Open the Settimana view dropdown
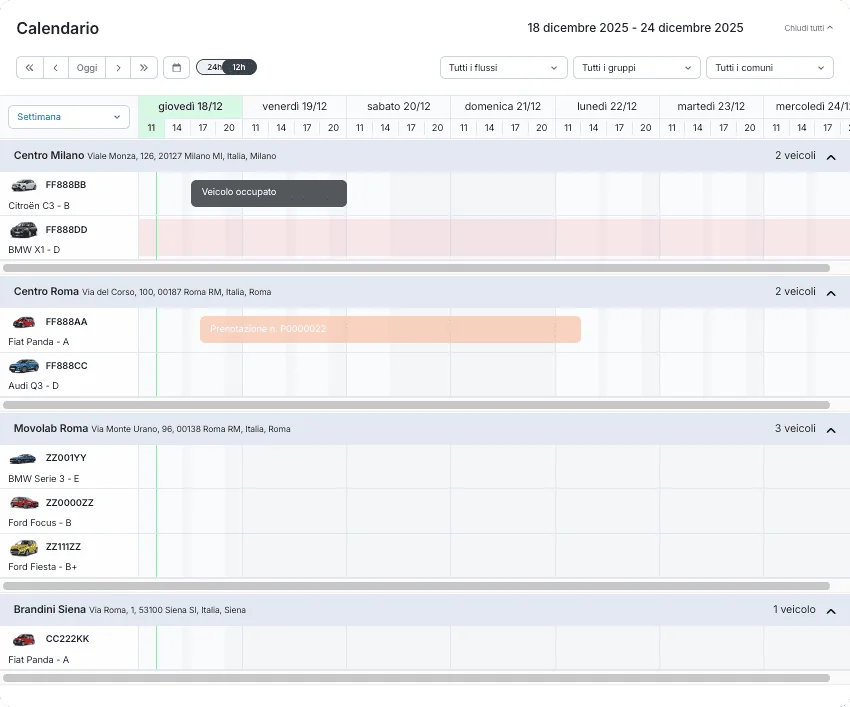This screenshot has width=850, height=707. (x=69, y=117)
